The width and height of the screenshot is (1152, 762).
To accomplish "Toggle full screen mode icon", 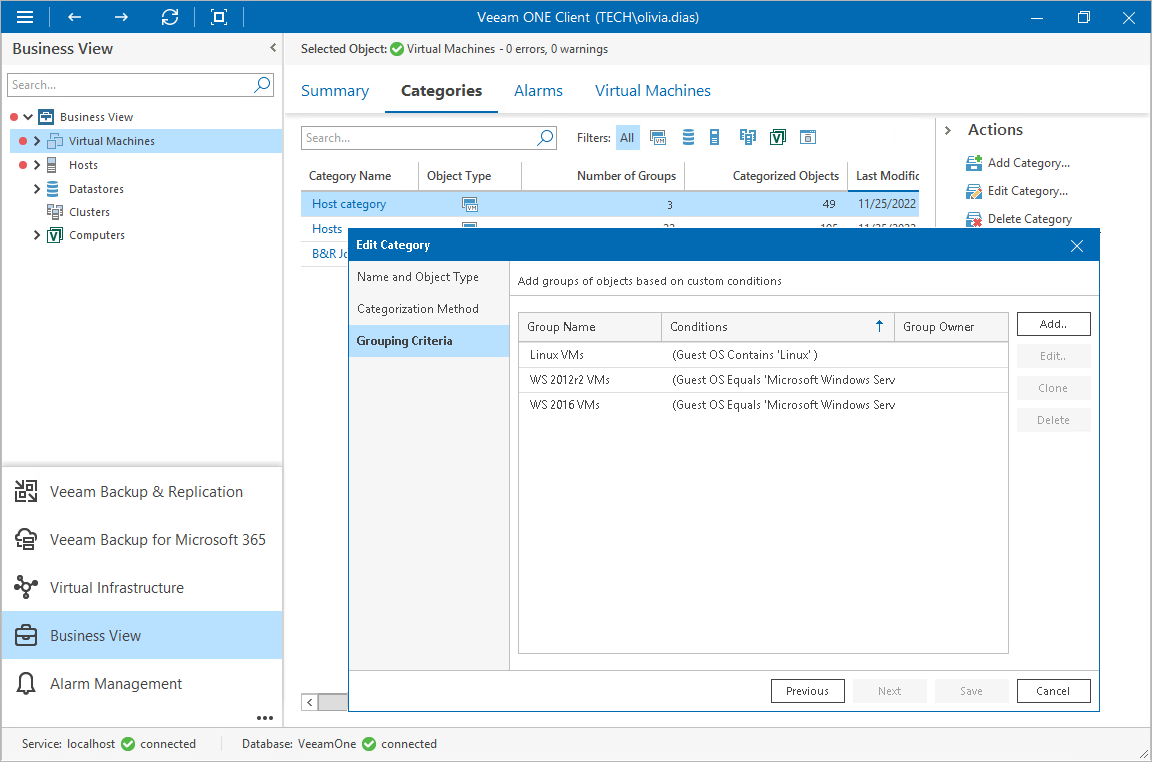I will pyautogui.click(x=219, y=17).
